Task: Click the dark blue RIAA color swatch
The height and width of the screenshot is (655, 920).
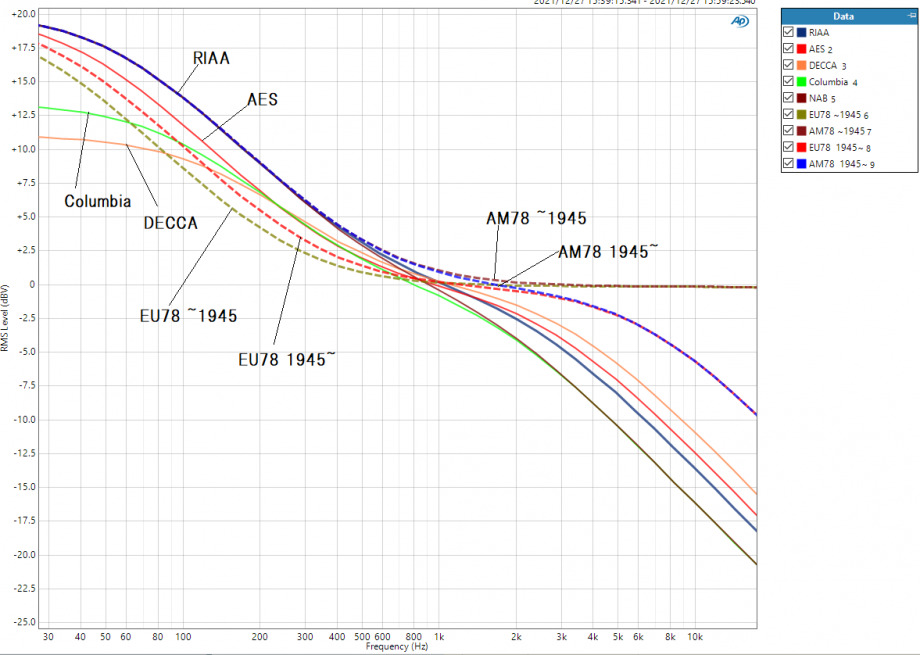Action: pos(801,32)
